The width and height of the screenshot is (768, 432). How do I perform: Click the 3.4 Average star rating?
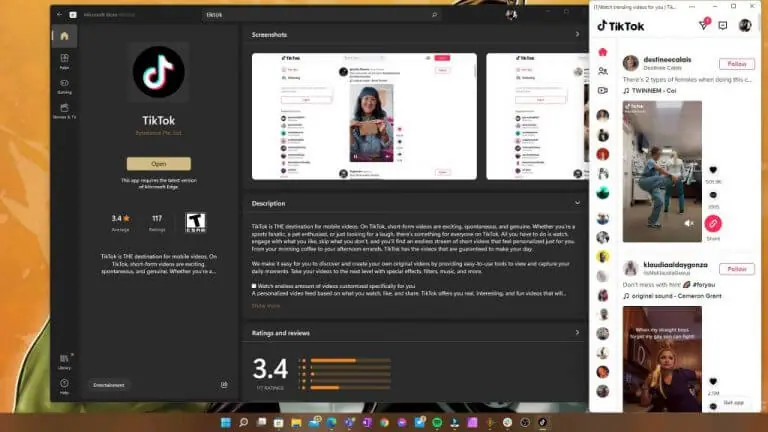(x=120, y=222)
